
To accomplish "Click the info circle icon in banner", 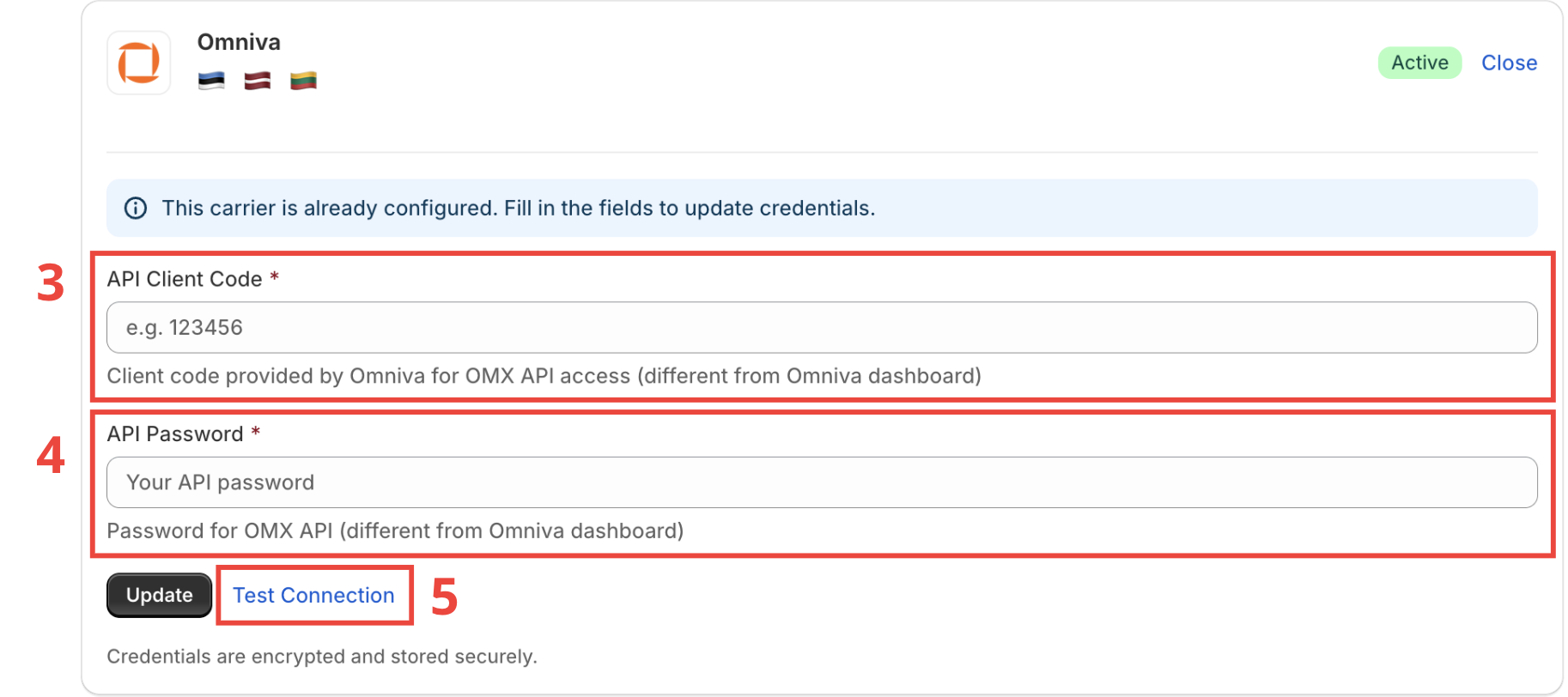I will pos(136,209).
